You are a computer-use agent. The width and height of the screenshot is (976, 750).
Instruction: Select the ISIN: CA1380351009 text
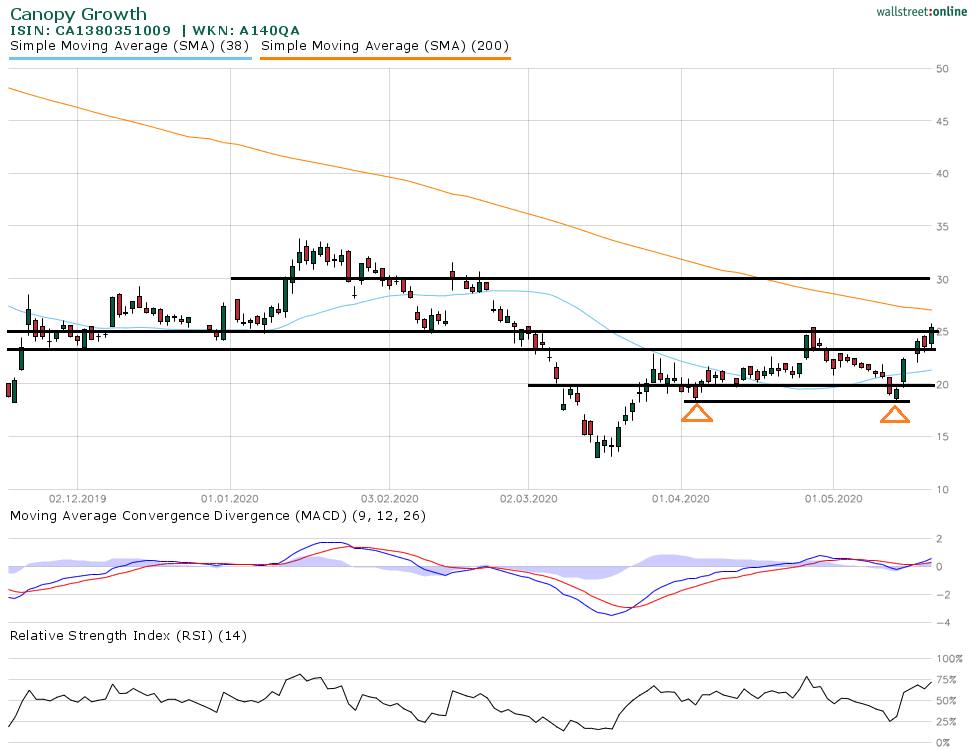pyautogui.click(x=90, y=30)
